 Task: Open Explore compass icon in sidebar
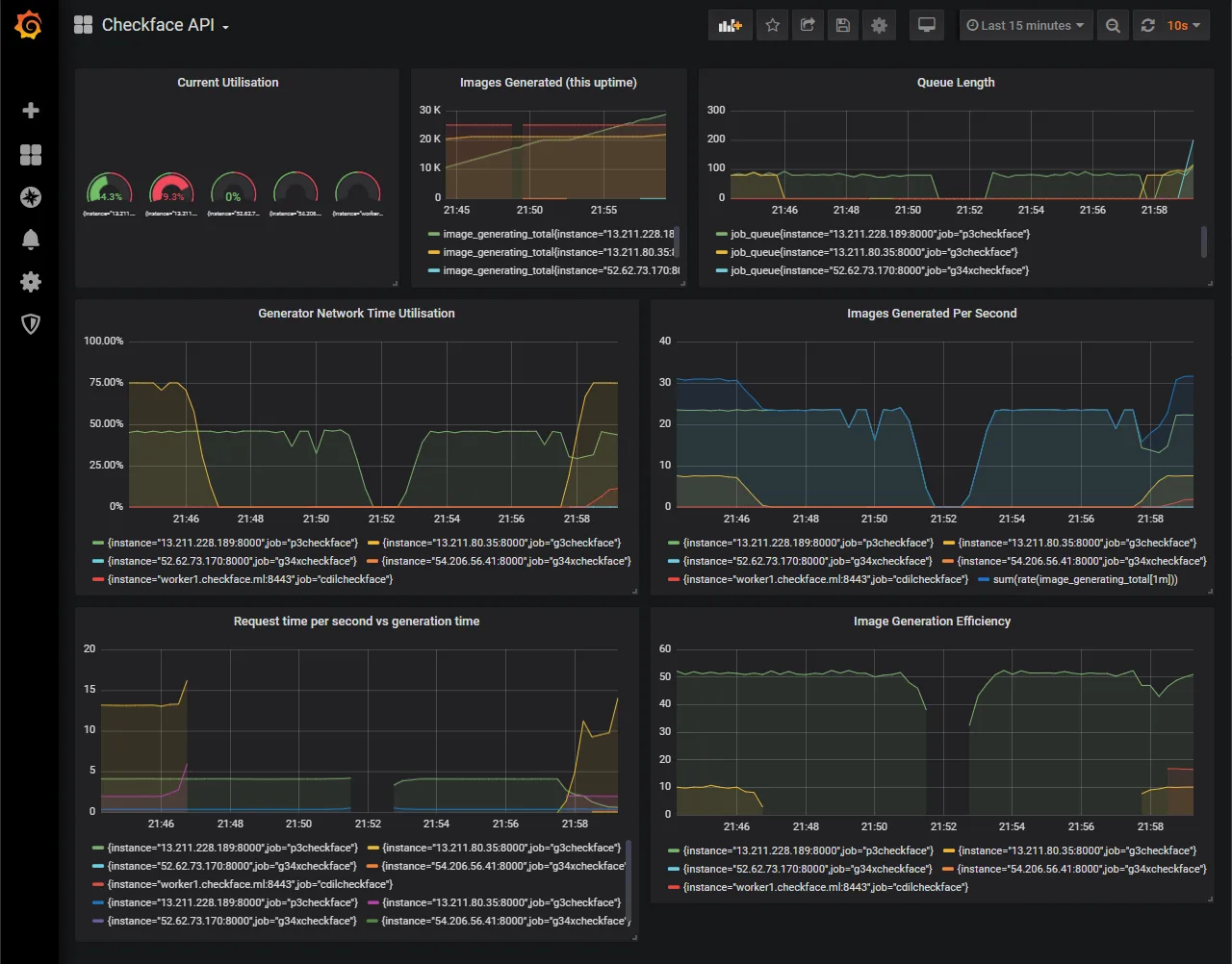pos(31,197)
